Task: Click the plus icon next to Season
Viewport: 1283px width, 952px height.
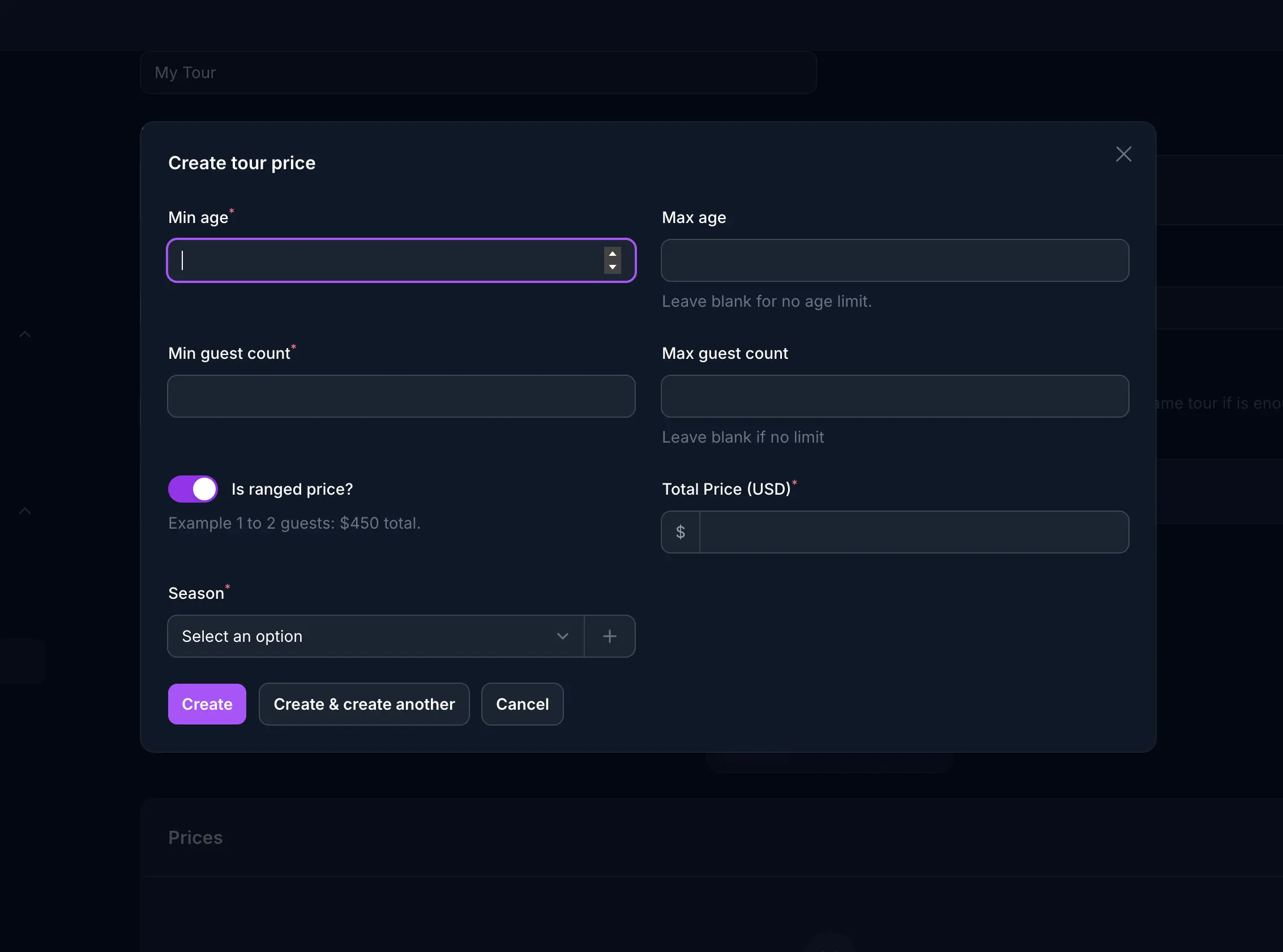Action: [x=609, y=636]
